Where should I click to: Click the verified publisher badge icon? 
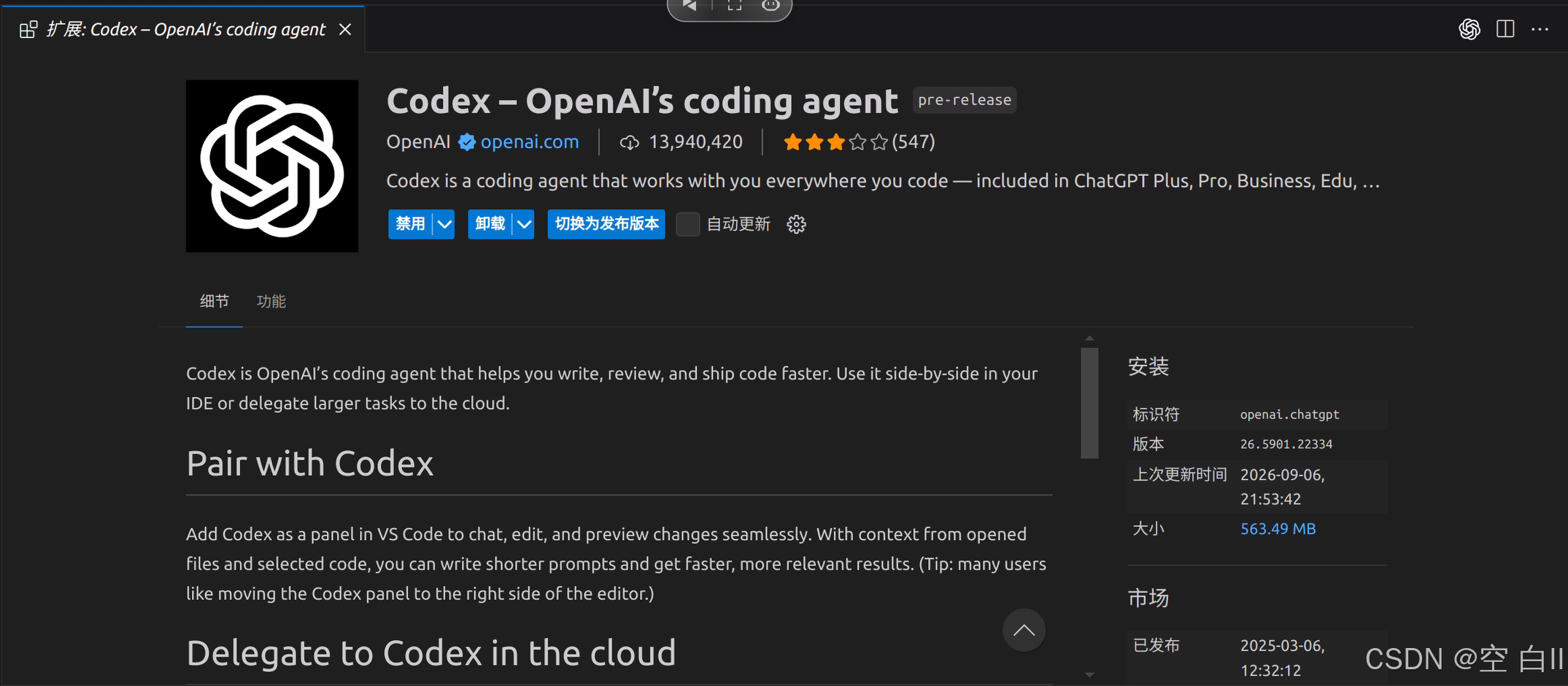click(x=467, y=142)
